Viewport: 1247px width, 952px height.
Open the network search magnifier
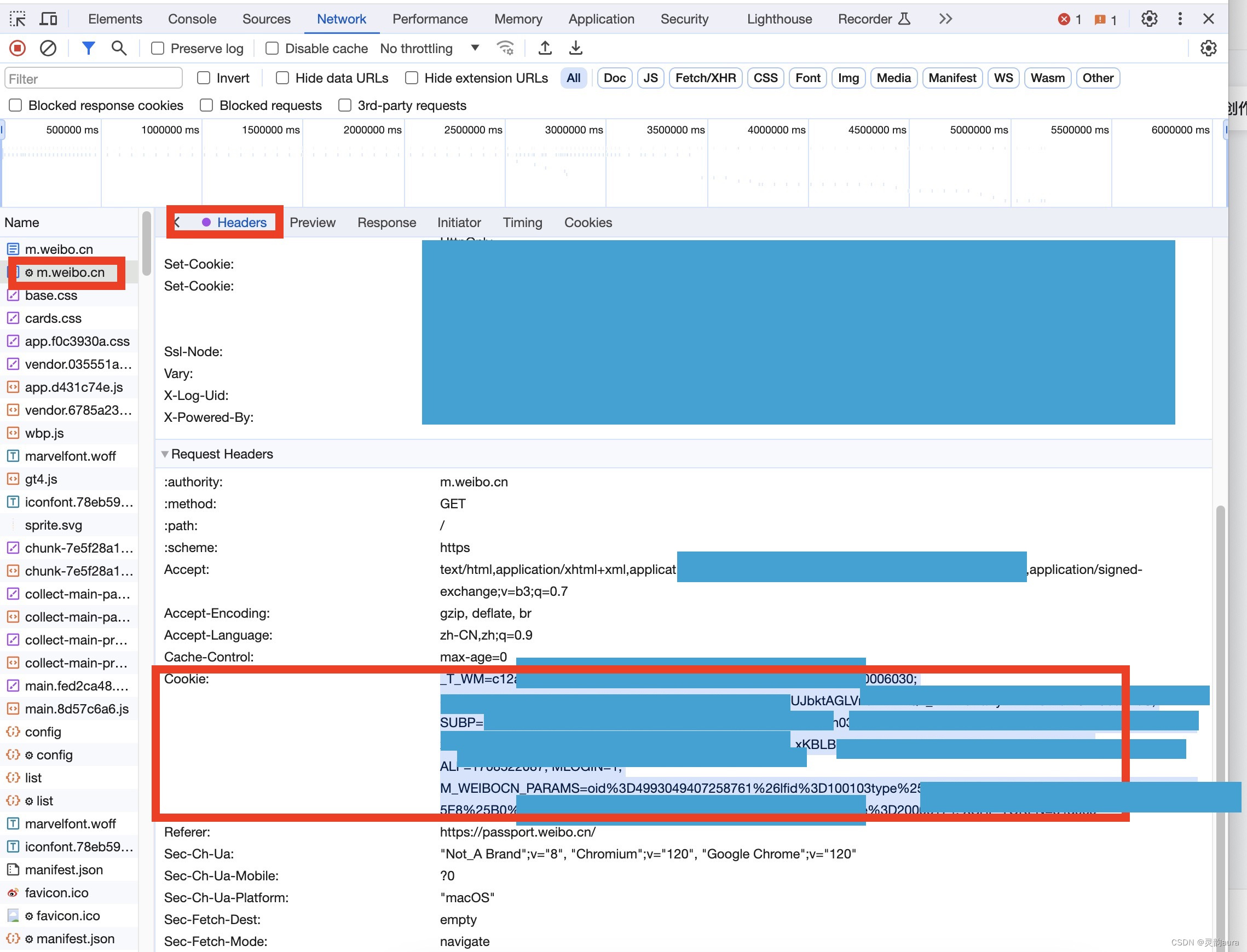(118, 48)
